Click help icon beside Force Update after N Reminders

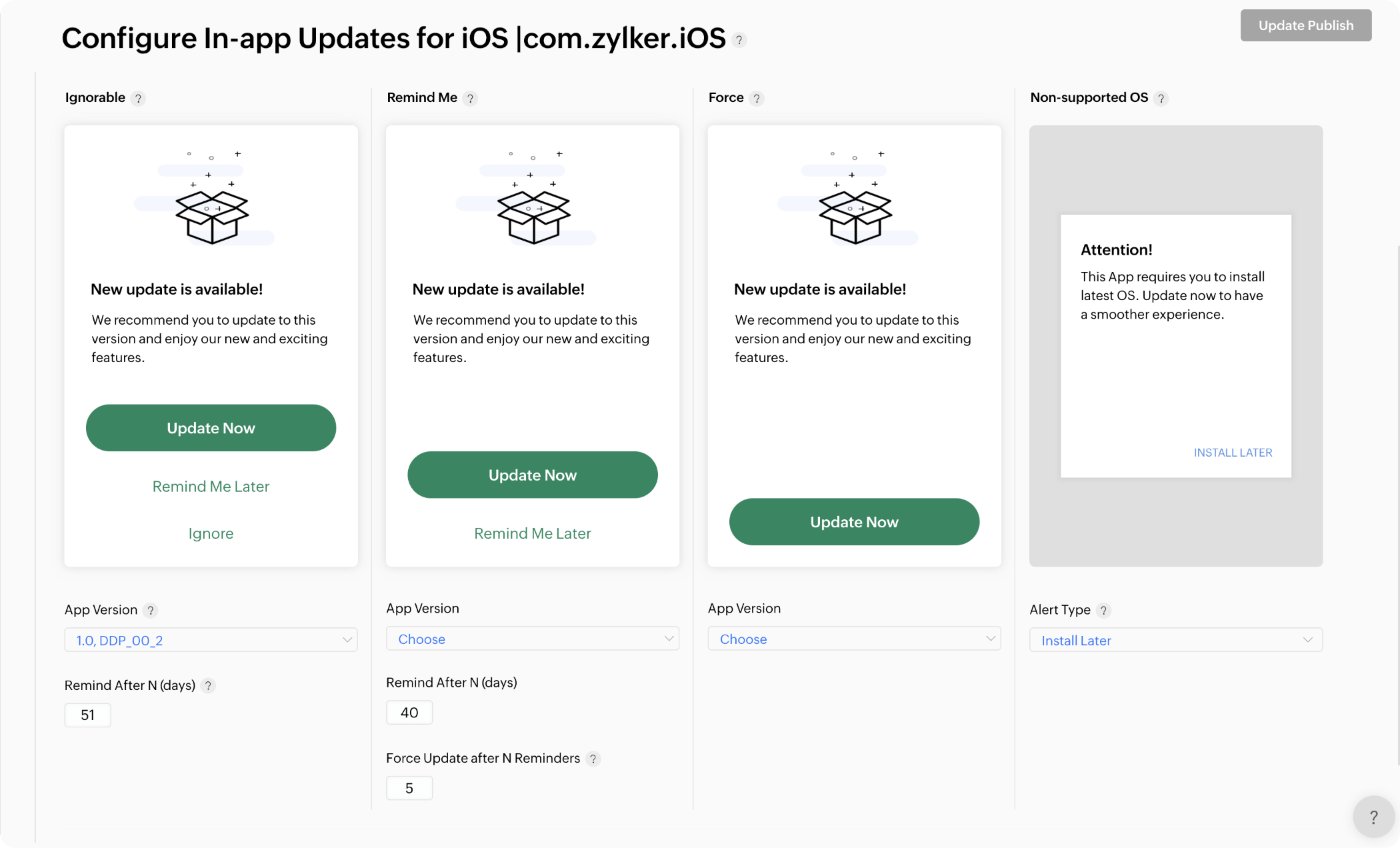(x=593, y=759)
